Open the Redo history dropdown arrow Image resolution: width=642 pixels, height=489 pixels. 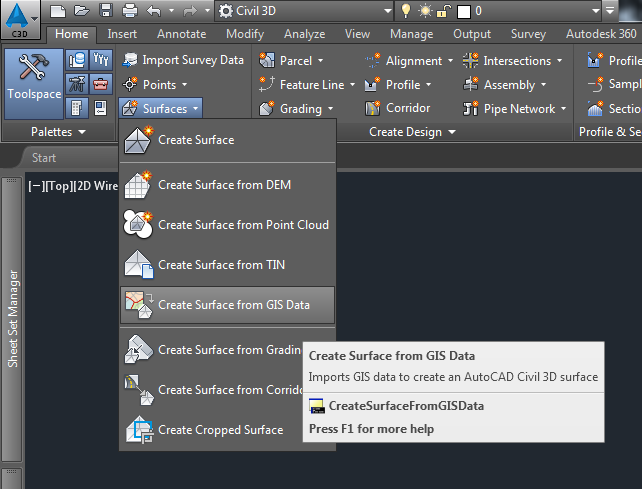208,11
